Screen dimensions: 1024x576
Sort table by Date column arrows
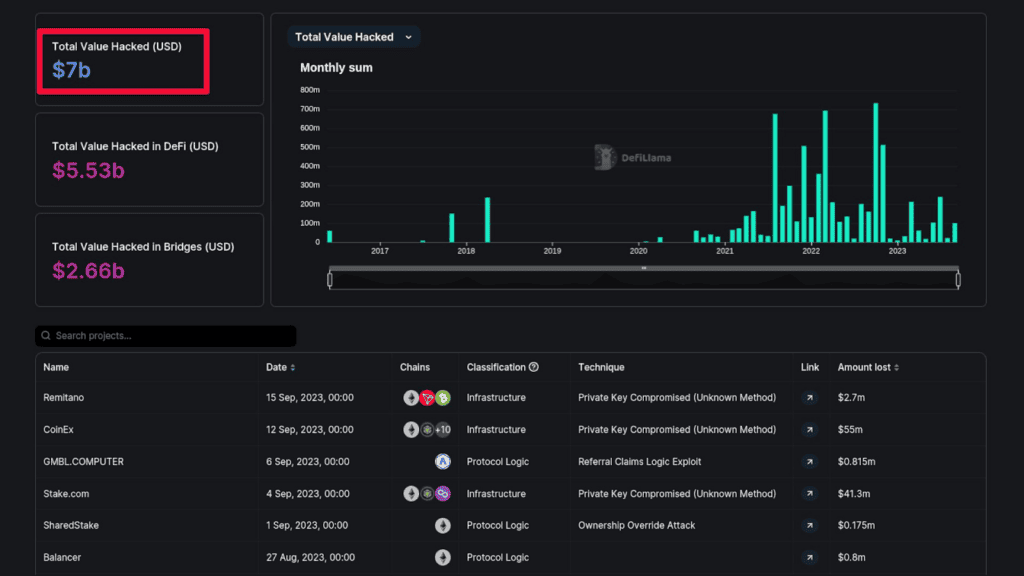[x=293, y=368]
